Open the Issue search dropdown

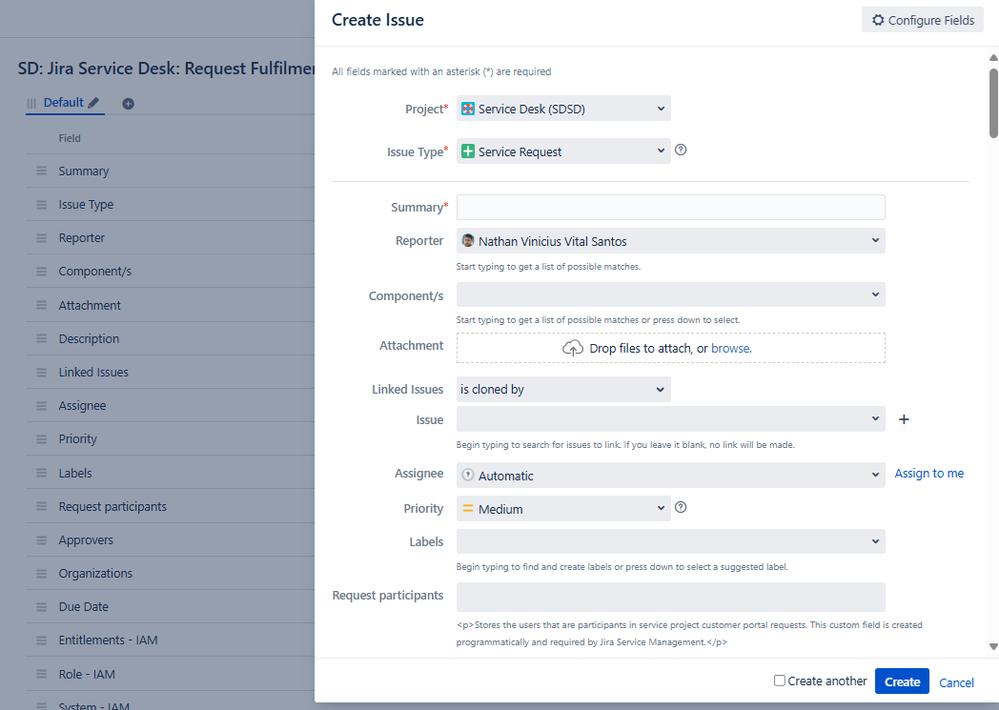click(670, 419)
